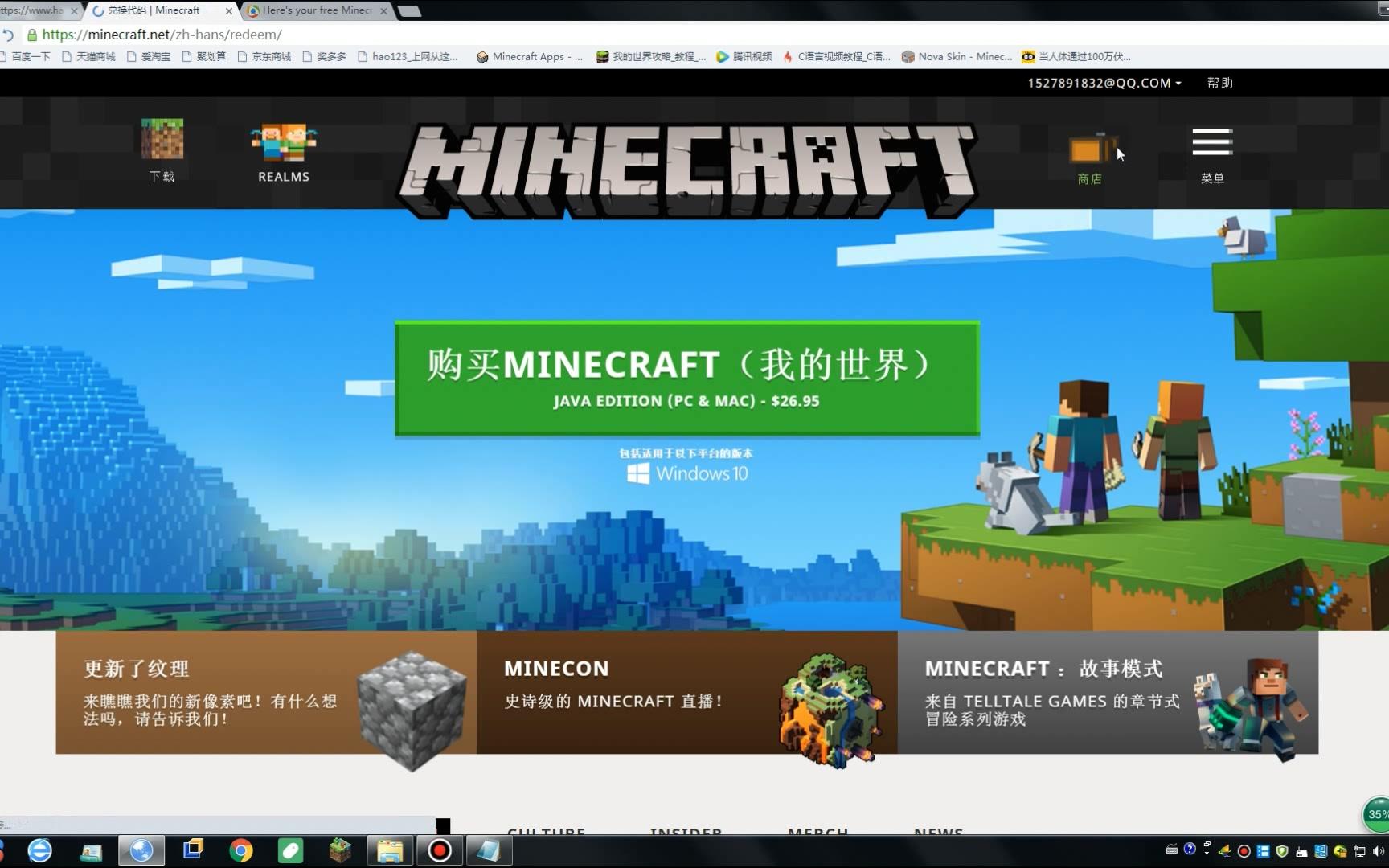Show hidden system tray icons
Image resolution: width=1389 pixels, height=868 pixels.
click(x=1207, y=852)
